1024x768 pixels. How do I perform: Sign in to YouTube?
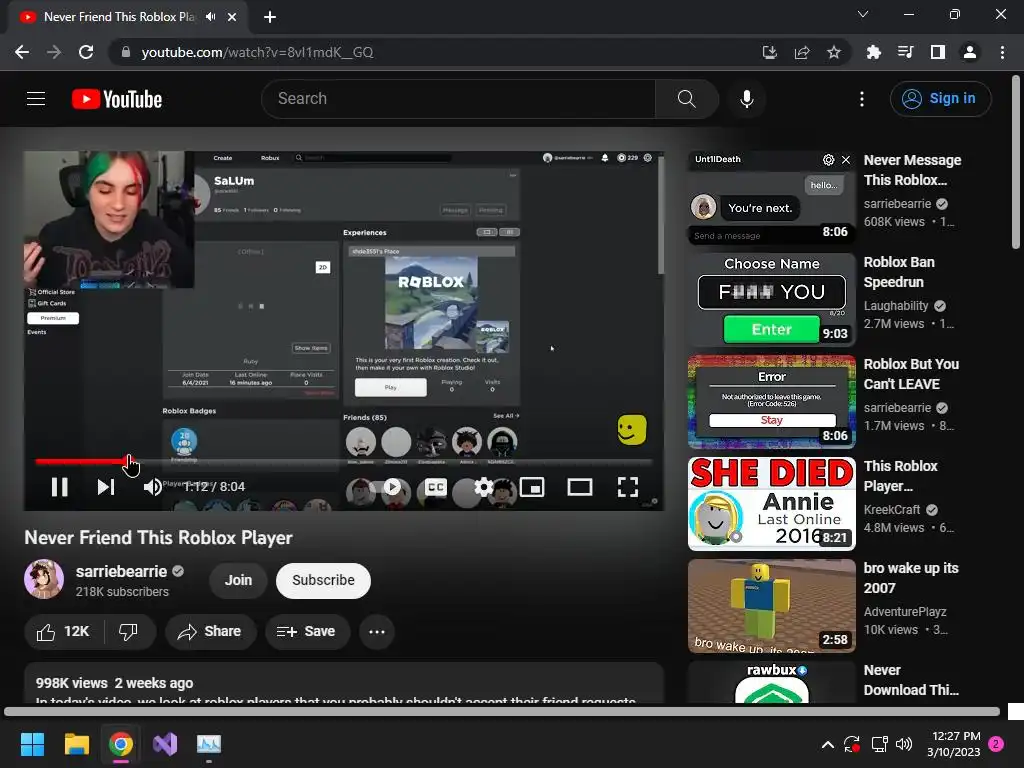point(940,99)
